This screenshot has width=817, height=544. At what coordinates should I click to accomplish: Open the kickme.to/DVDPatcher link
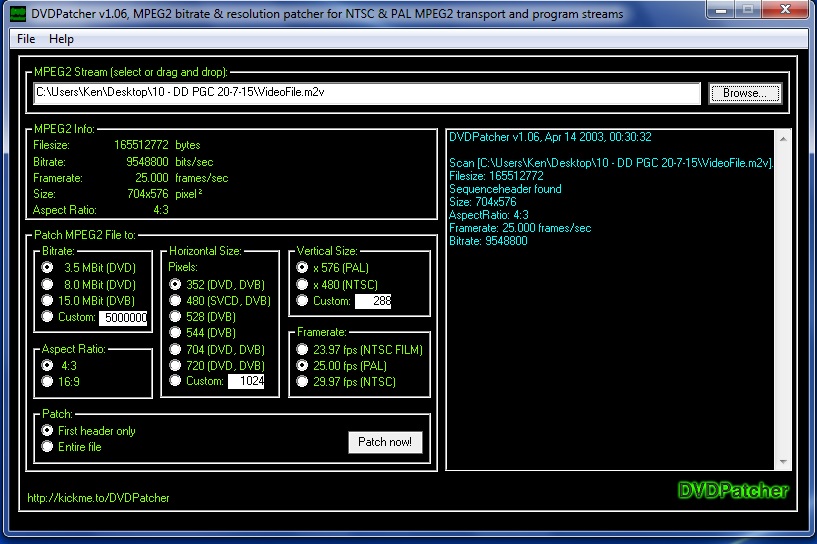98,498
